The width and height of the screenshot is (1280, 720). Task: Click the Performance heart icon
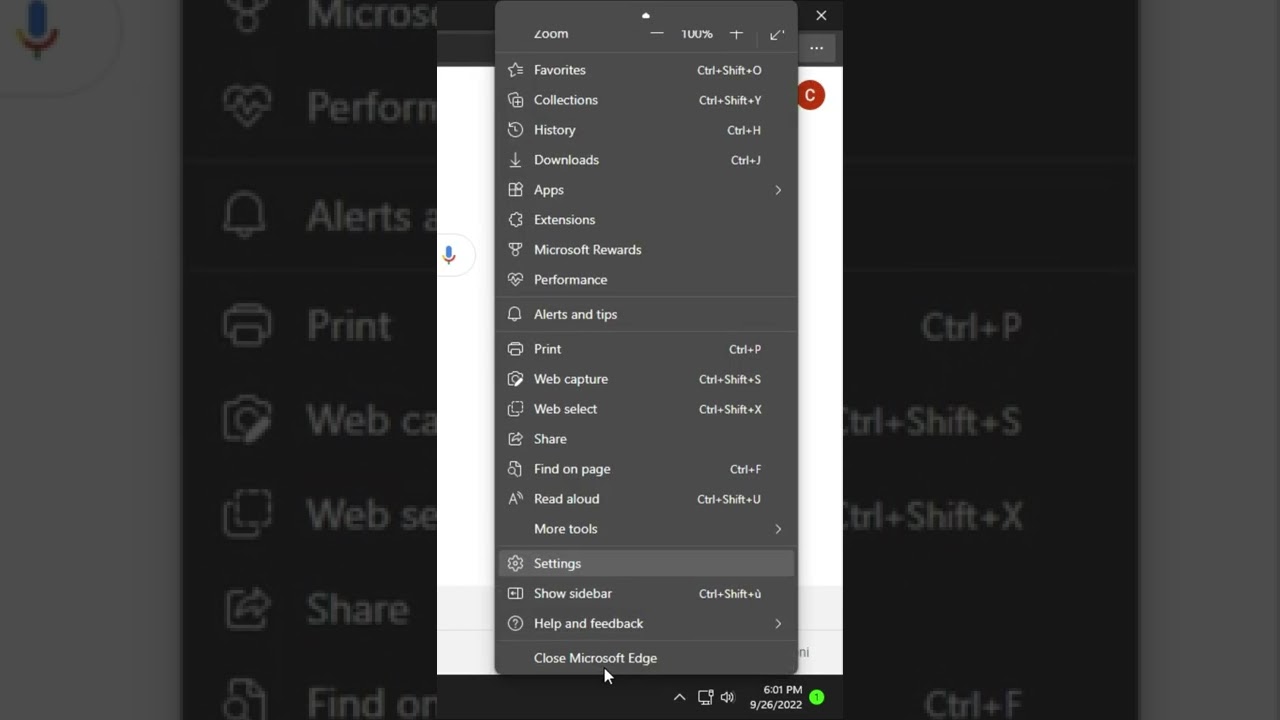515,280
